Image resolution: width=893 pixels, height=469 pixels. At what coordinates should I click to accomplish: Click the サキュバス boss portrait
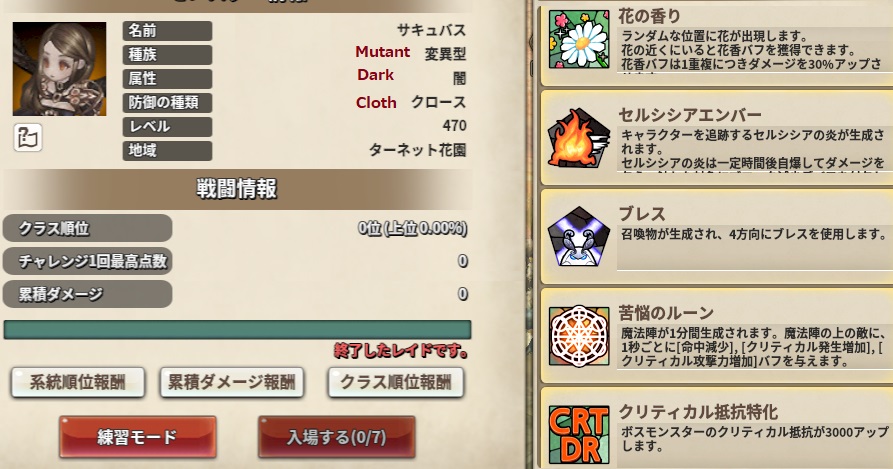point(59,69)
